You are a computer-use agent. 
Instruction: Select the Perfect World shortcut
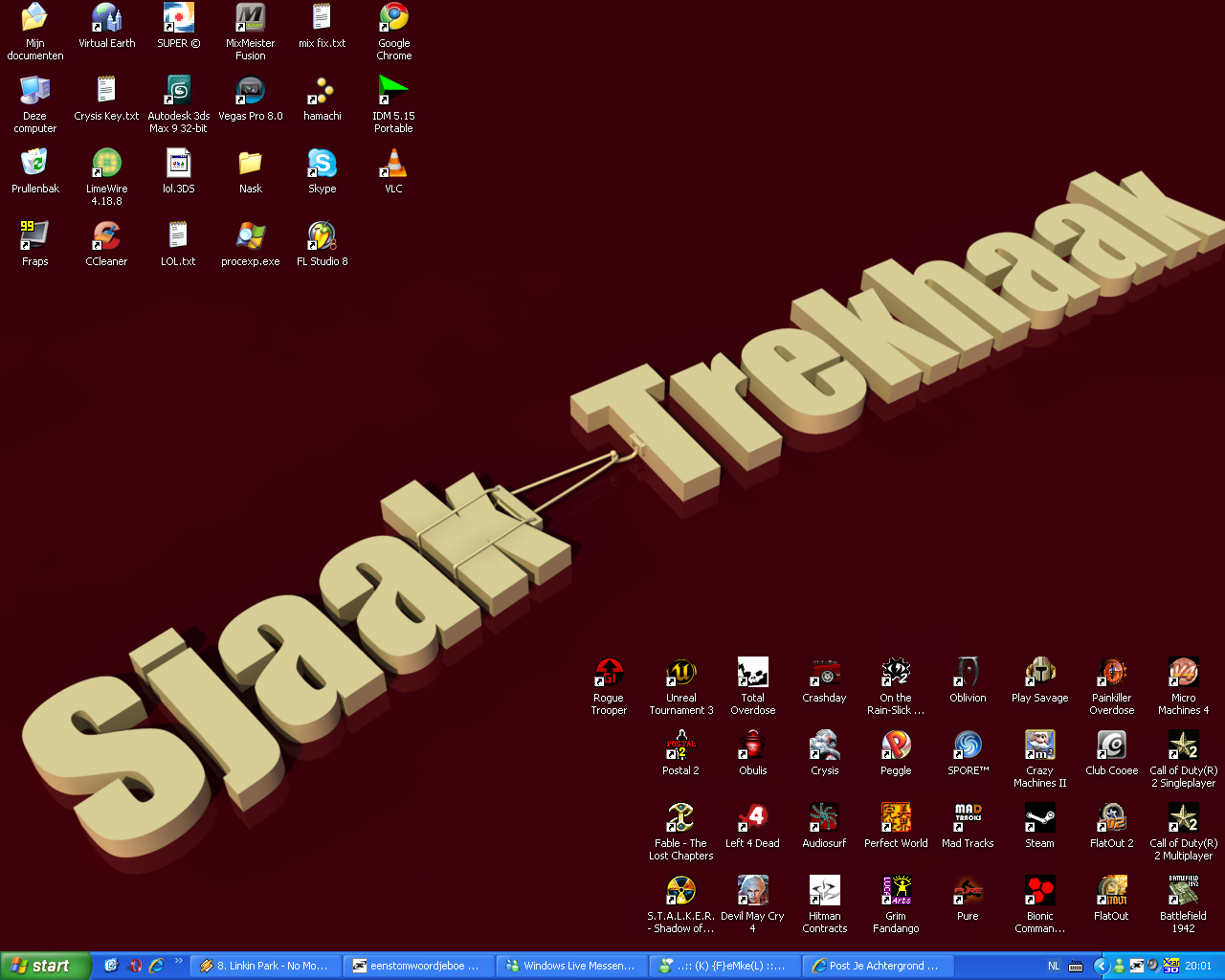(897, 817)
